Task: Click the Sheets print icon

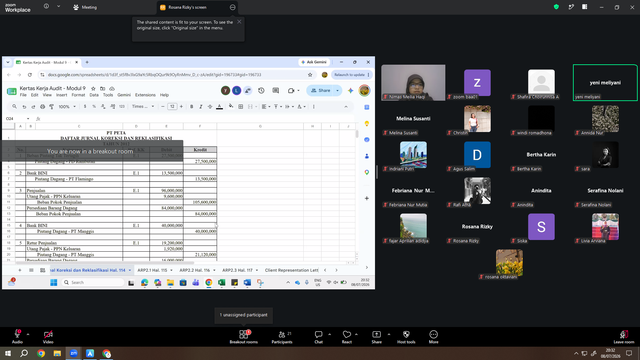Action: (42, 107)
